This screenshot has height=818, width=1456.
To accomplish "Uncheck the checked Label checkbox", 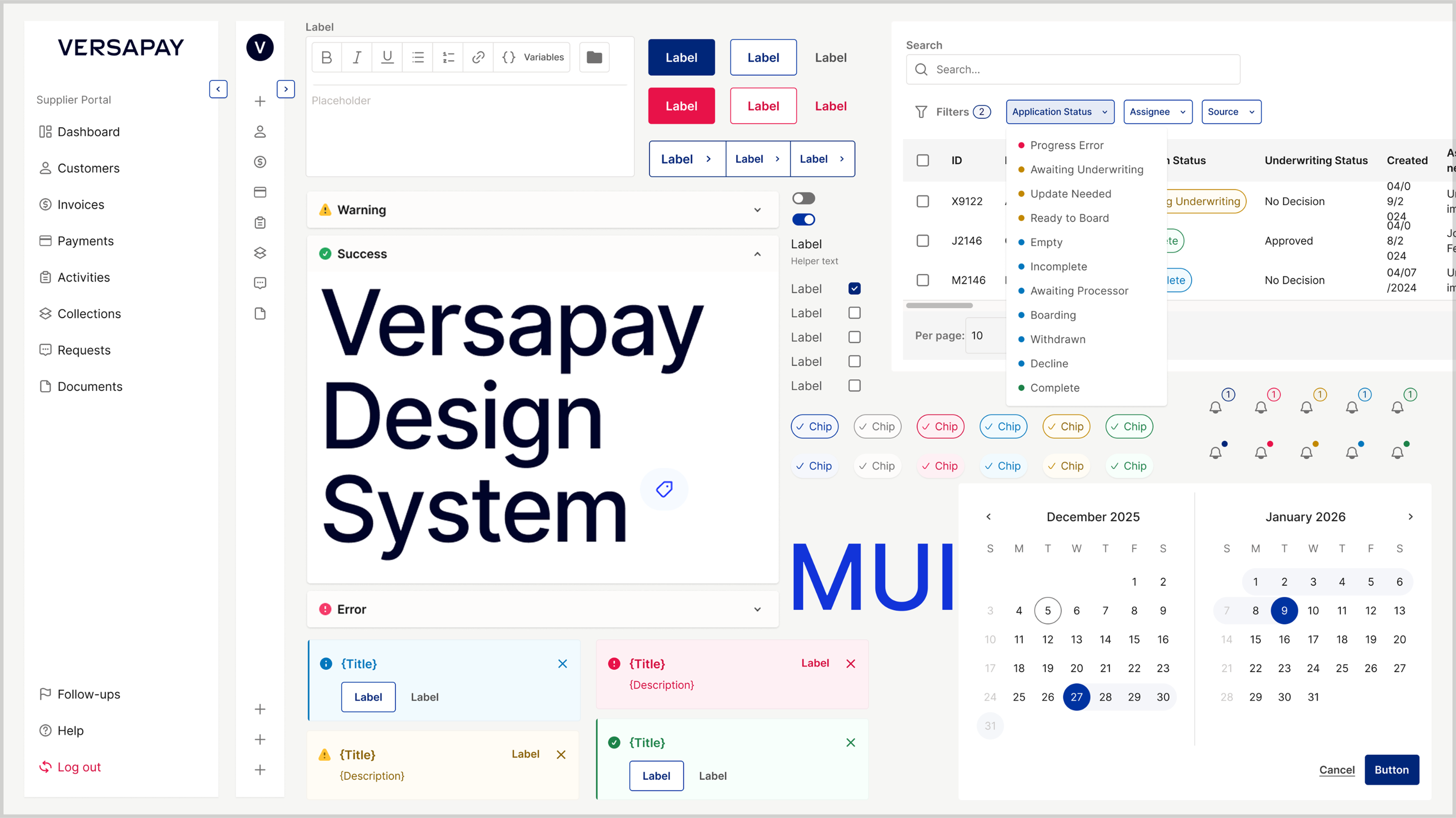I will 854,289.
